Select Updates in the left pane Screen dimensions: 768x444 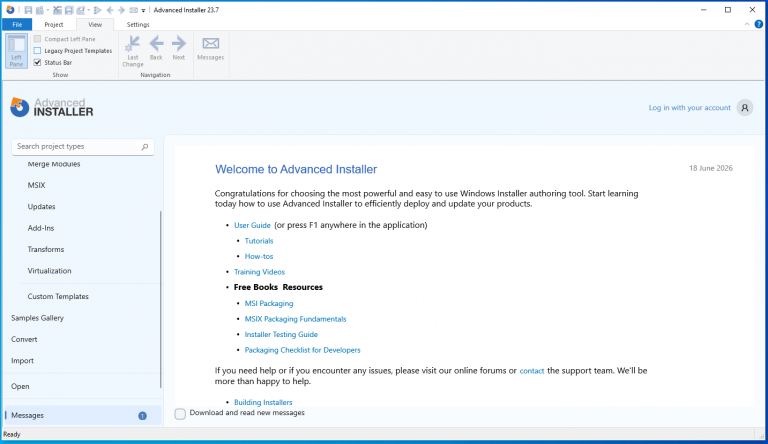pos(41,207)
